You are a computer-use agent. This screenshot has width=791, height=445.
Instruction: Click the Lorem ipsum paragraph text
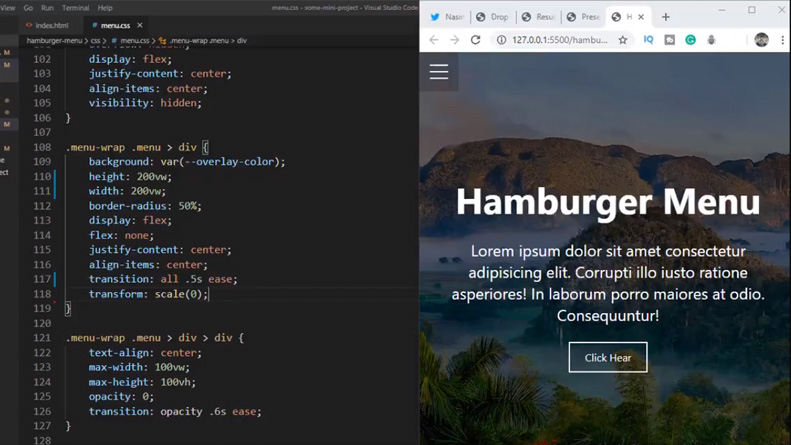pos(608,283)
